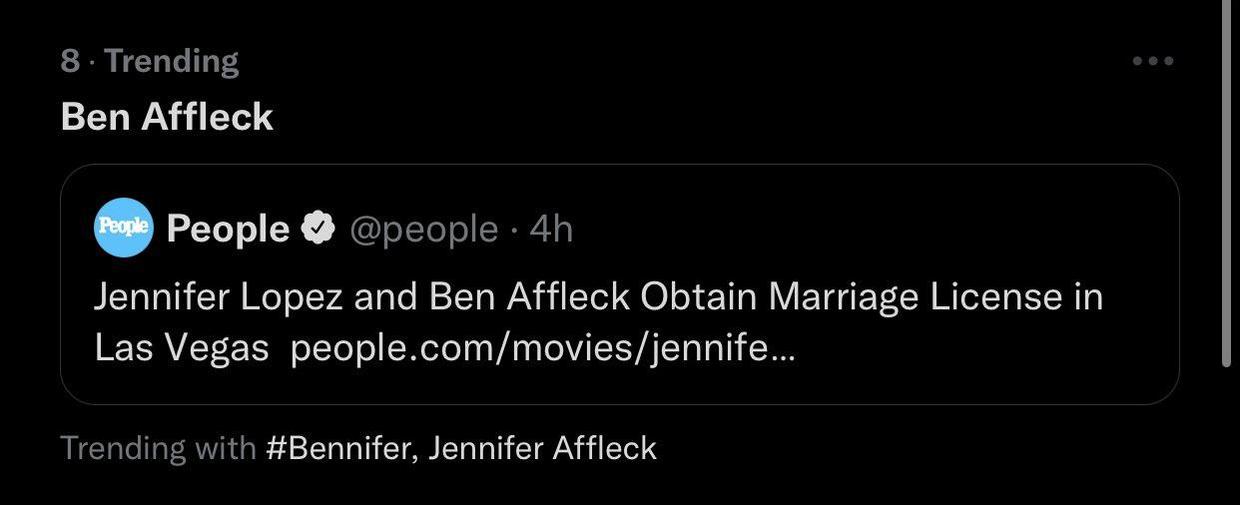The width and height of the screenshot is (1240, 505).
Task: Open the people.com/movies article link
Action: pyautogui.click(x=543, y=348)
